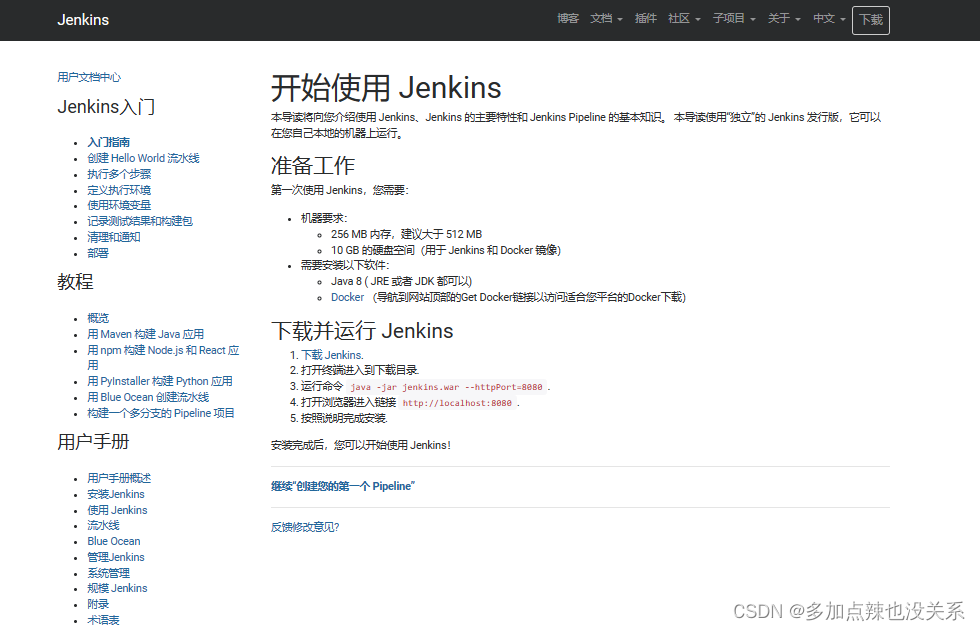Open the 插件 nav link
The width and height of the screenshot is (980, 631).
(646, 19)
